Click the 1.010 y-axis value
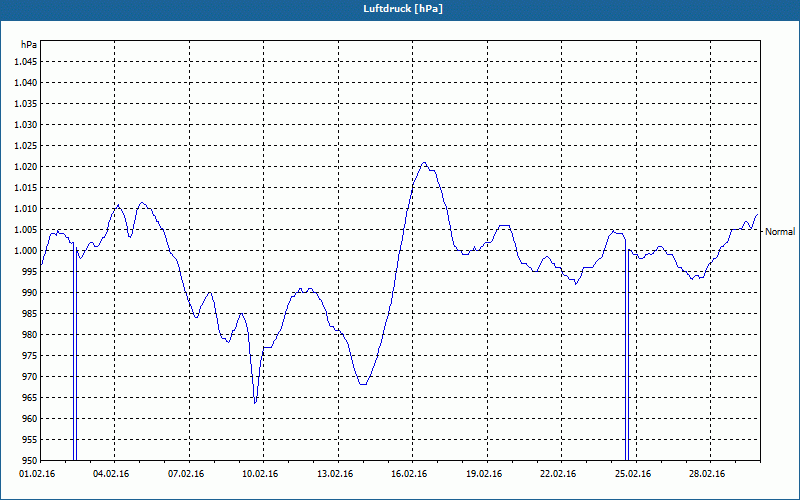Image resolution: width=800 pixels, height=500 pixels. [x=25, y=209]
